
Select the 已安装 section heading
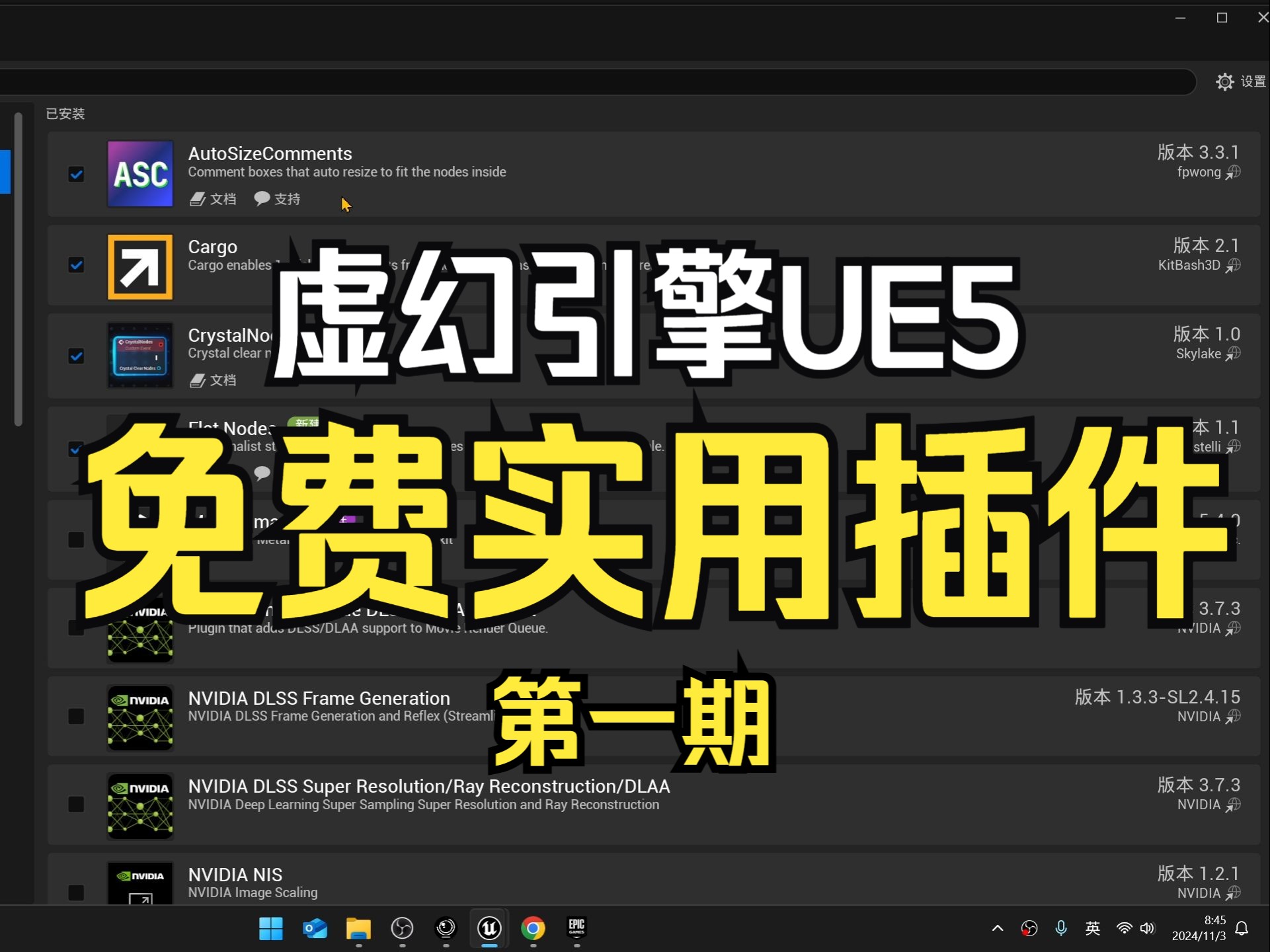point(64,113)
